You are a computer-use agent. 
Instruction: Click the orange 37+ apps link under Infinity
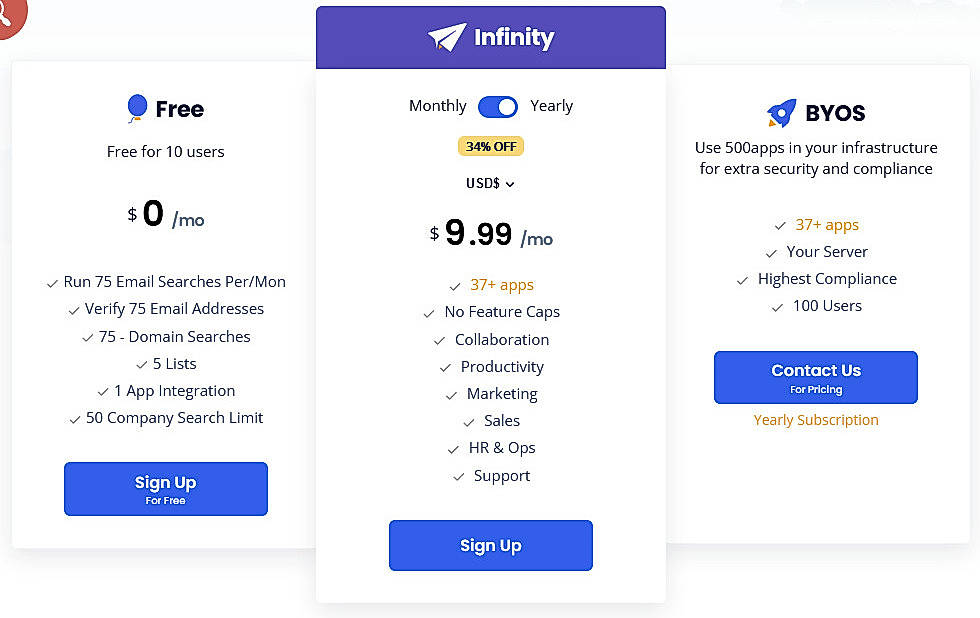coord(501,284)
